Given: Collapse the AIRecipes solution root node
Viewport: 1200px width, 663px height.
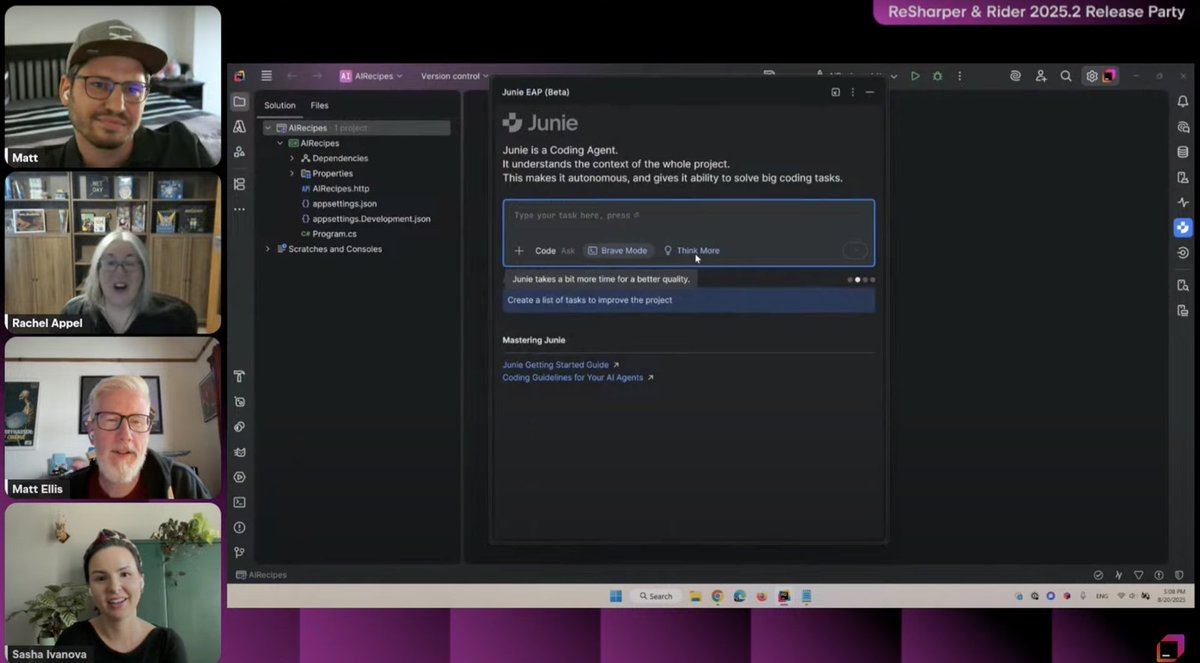Looking at the screenshot, I should point(268,128).
